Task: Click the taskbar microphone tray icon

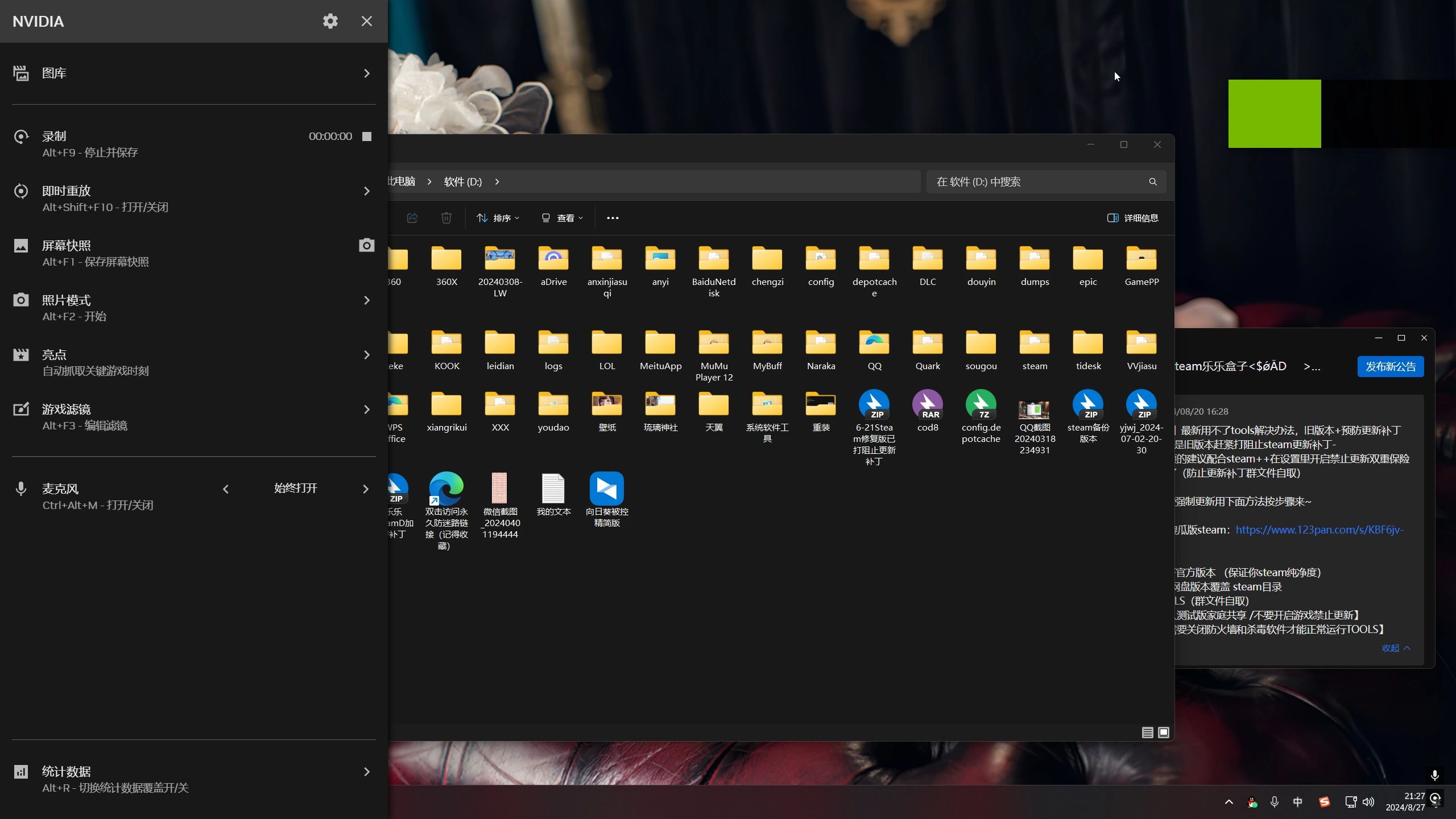Action: (x=1275, y=802)
